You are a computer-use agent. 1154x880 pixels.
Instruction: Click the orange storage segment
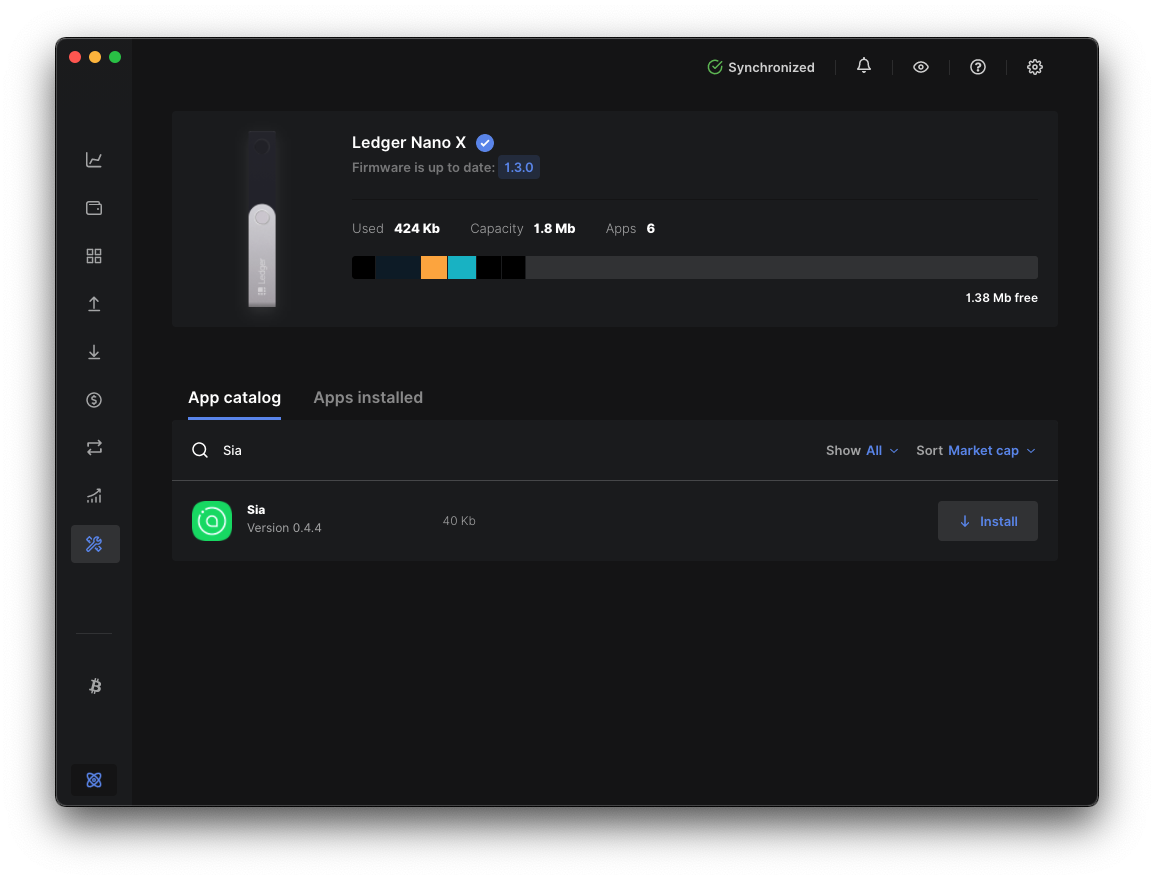tap(433, 267)
